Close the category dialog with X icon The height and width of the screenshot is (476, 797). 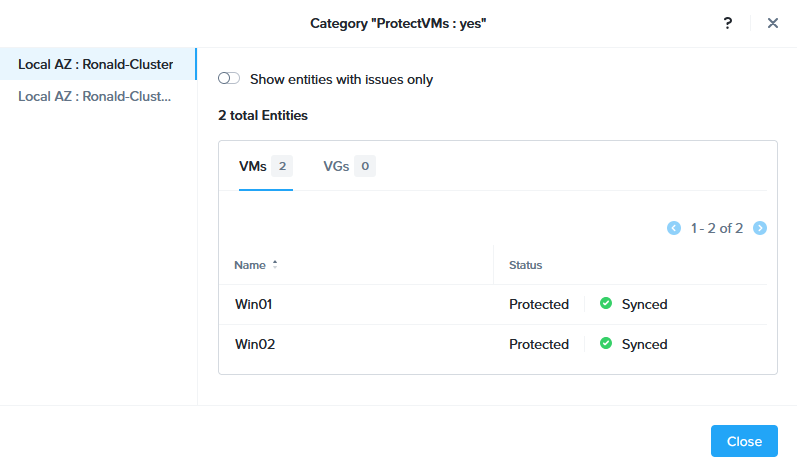773,23
